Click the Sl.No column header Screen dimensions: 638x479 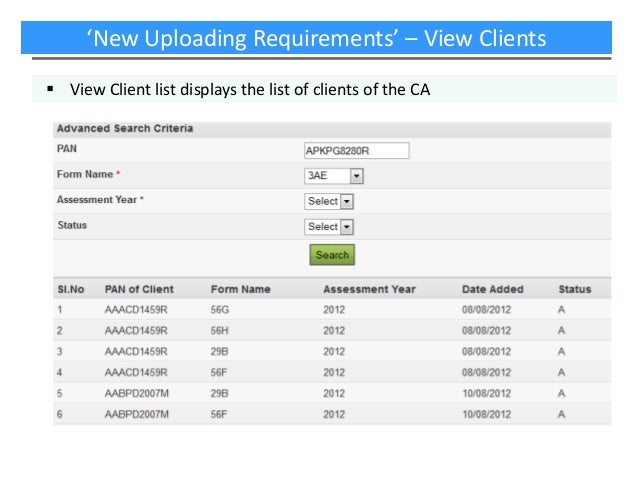[71, 289]
